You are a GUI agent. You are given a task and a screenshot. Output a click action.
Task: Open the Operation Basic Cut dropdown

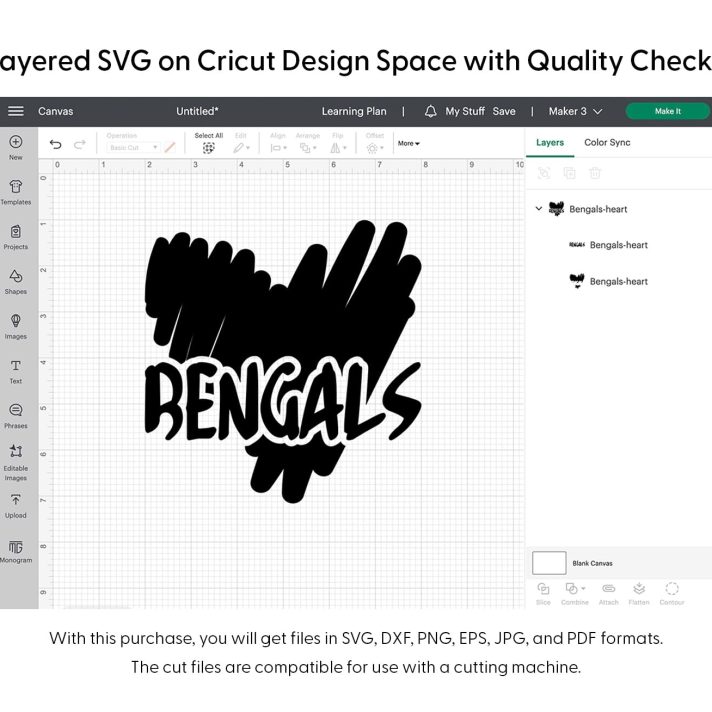[x=133, y=148]
